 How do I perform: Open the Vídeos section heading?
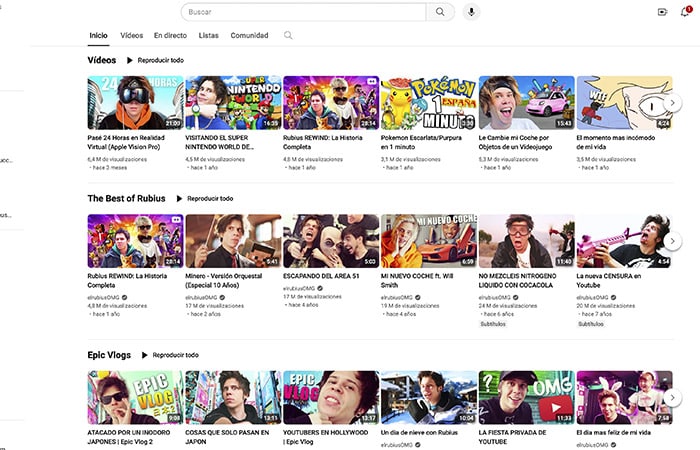point(102,60)
